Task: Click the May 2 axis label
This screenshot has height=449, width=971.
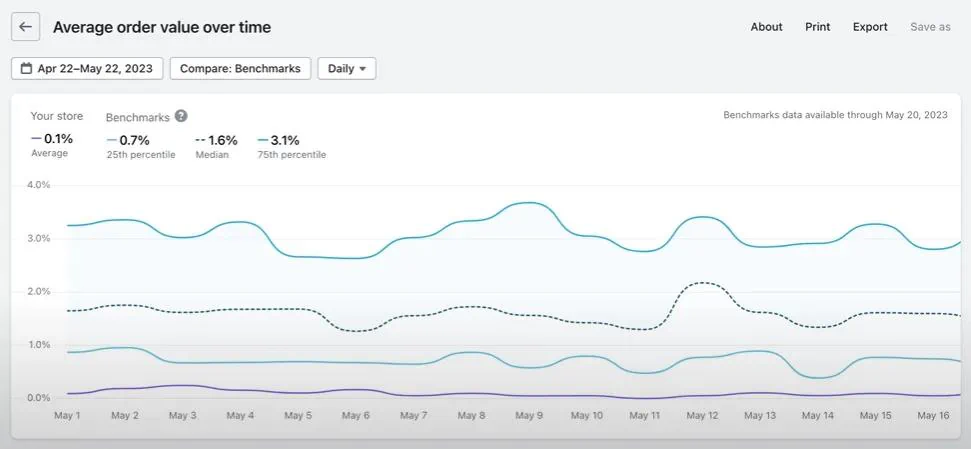Action: pos(124,416)
